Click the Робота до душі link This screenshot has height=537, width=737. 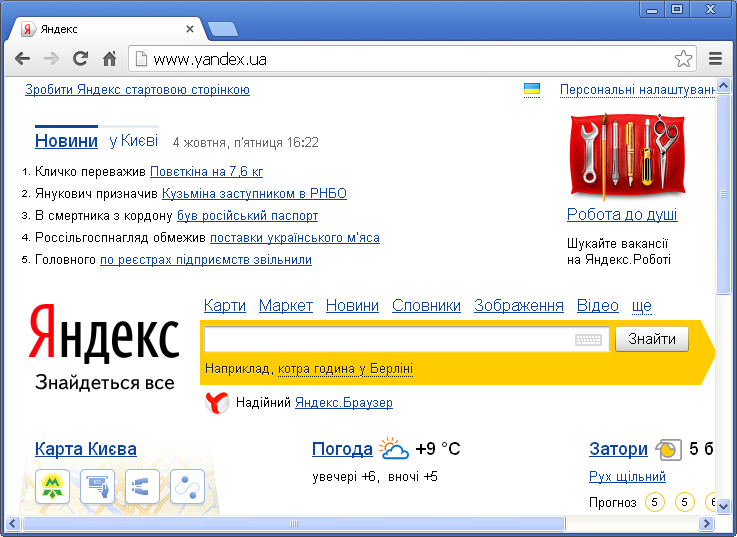622,215
